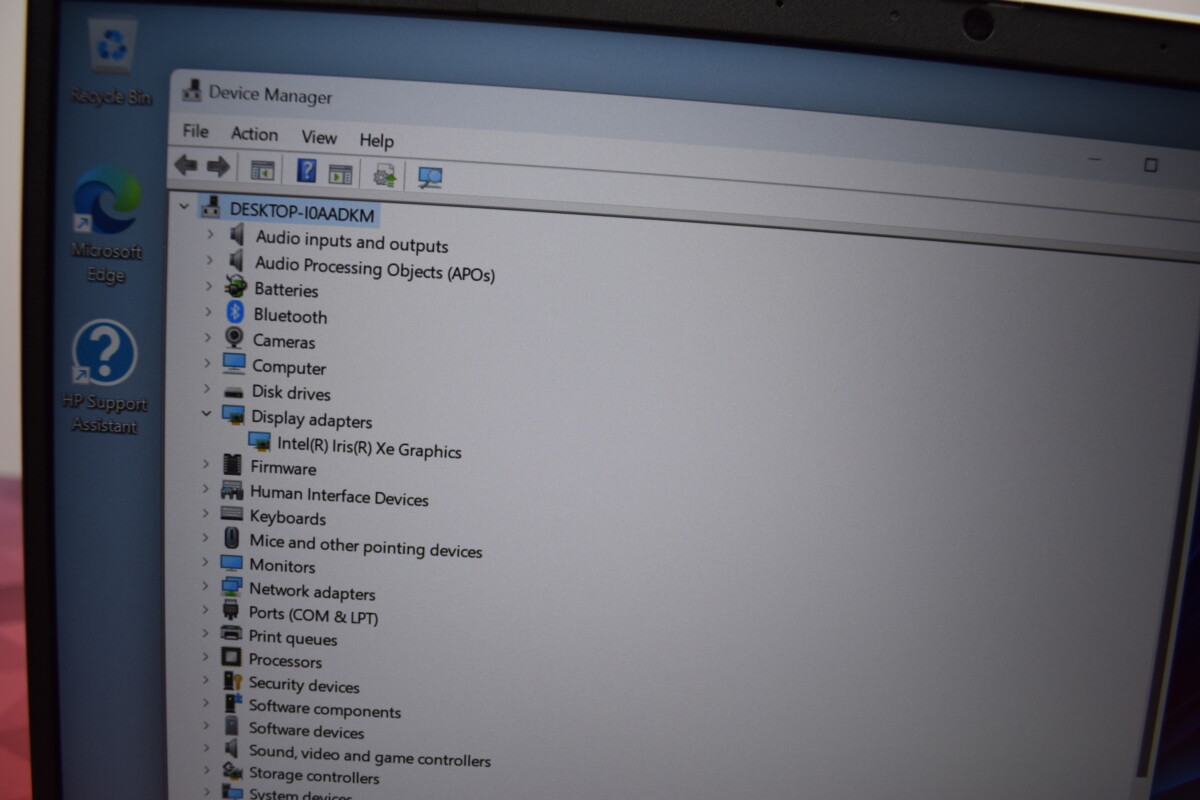Viewport: 1200px width, 800px height.
Task: Open the View menu
Action: pyautogui.click(x=319, y=137)
